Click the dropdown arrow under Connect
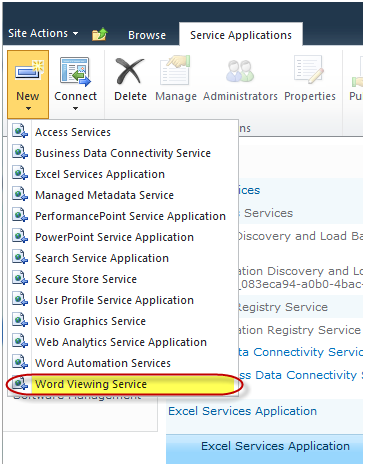The width and height of the screenshot is (365, 469). [75, 108]
